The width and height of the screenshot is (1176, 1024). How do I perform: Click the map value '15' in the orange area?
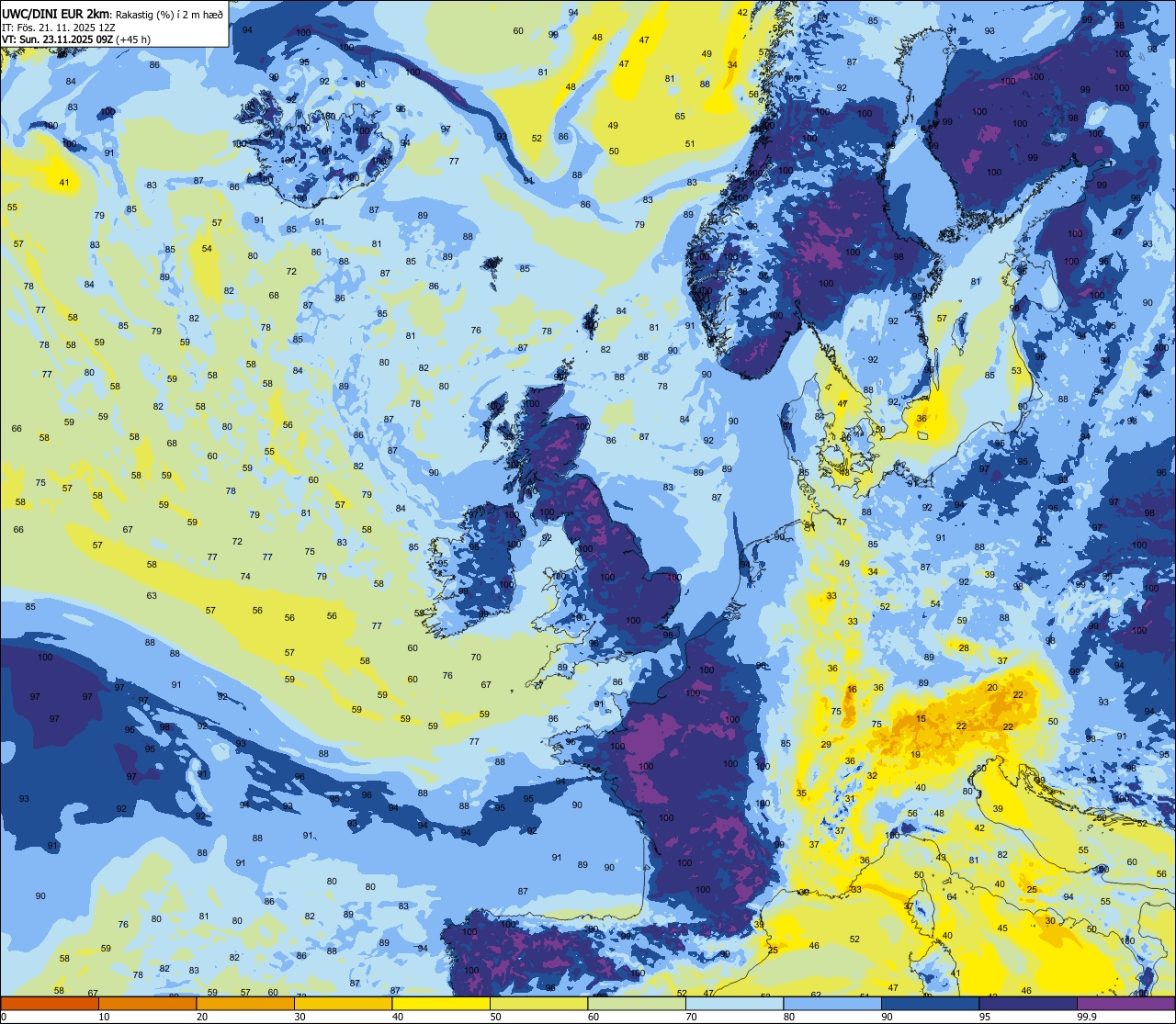[x=921, y=719]
